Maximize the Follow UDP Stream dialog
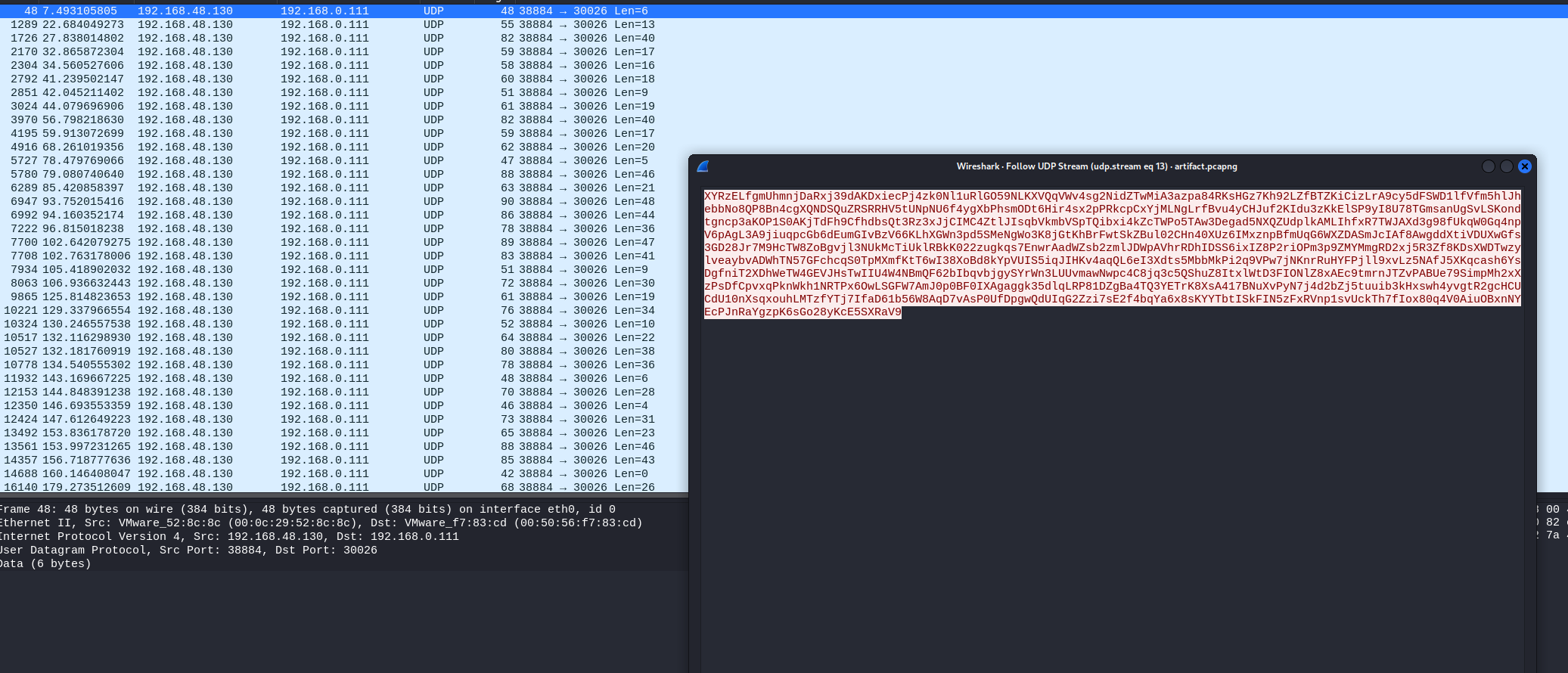The width and height of the screenshot is (1568, 673). coord(1507,166)
